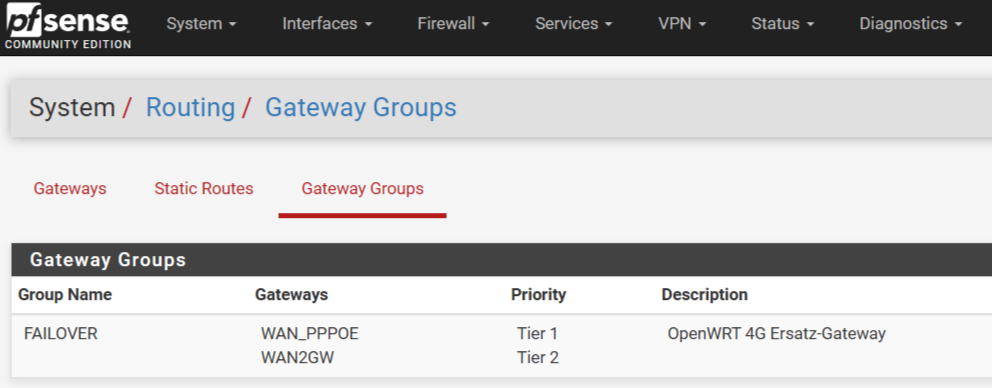Click the WAN2GW gateway entry
Image resolution: width=992 pixels, height=388 pixels.
click(x=297, y=358)
